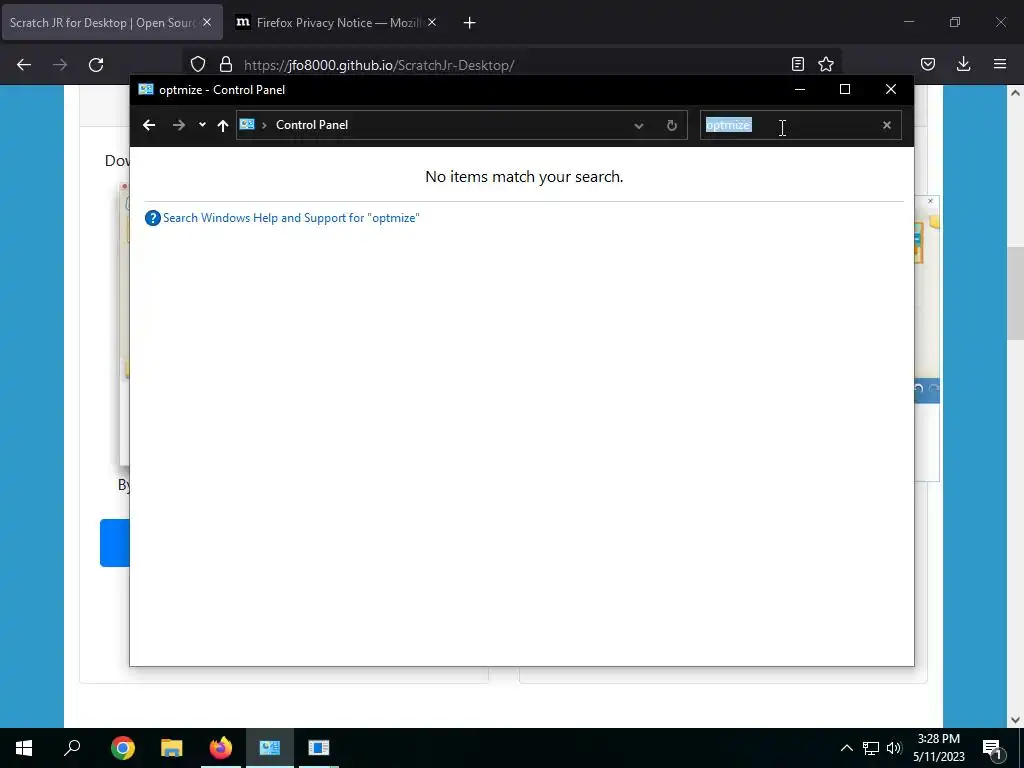Screen dimensions: 1024x768
Task: Open Save to Pocket in Firefox
Action: (x=927, y=64)
